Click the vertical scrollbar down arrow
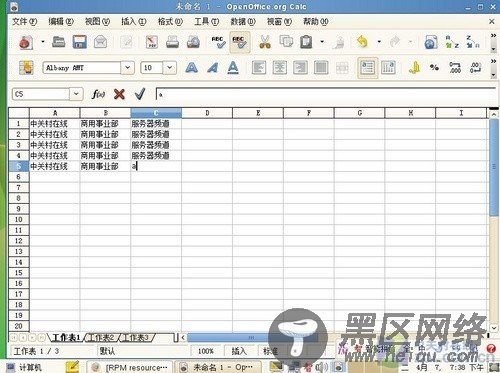500x373 pixels. point(494,328)
